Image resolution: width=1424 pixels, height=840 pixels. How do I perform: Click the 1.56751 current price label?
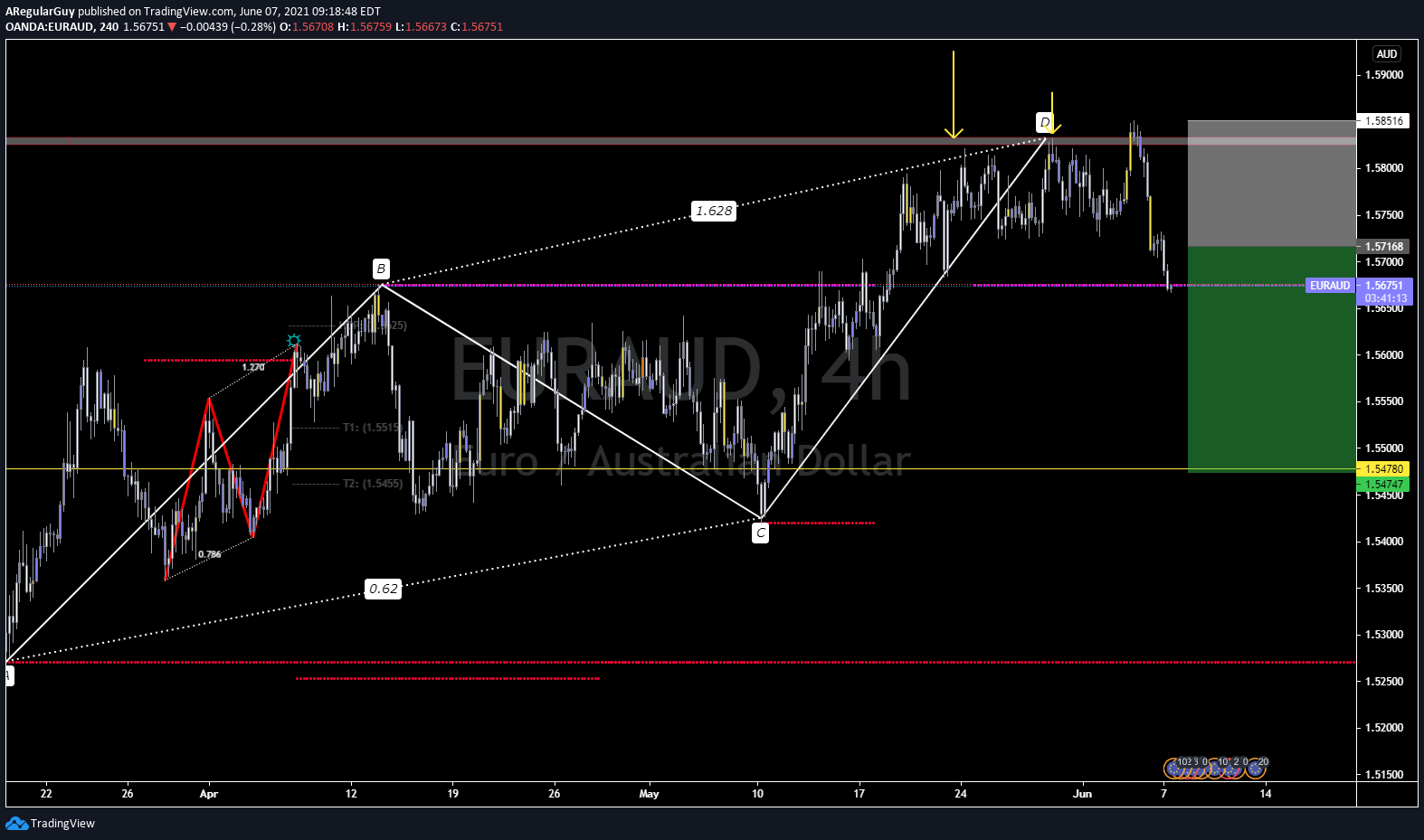click(1384, 286)
